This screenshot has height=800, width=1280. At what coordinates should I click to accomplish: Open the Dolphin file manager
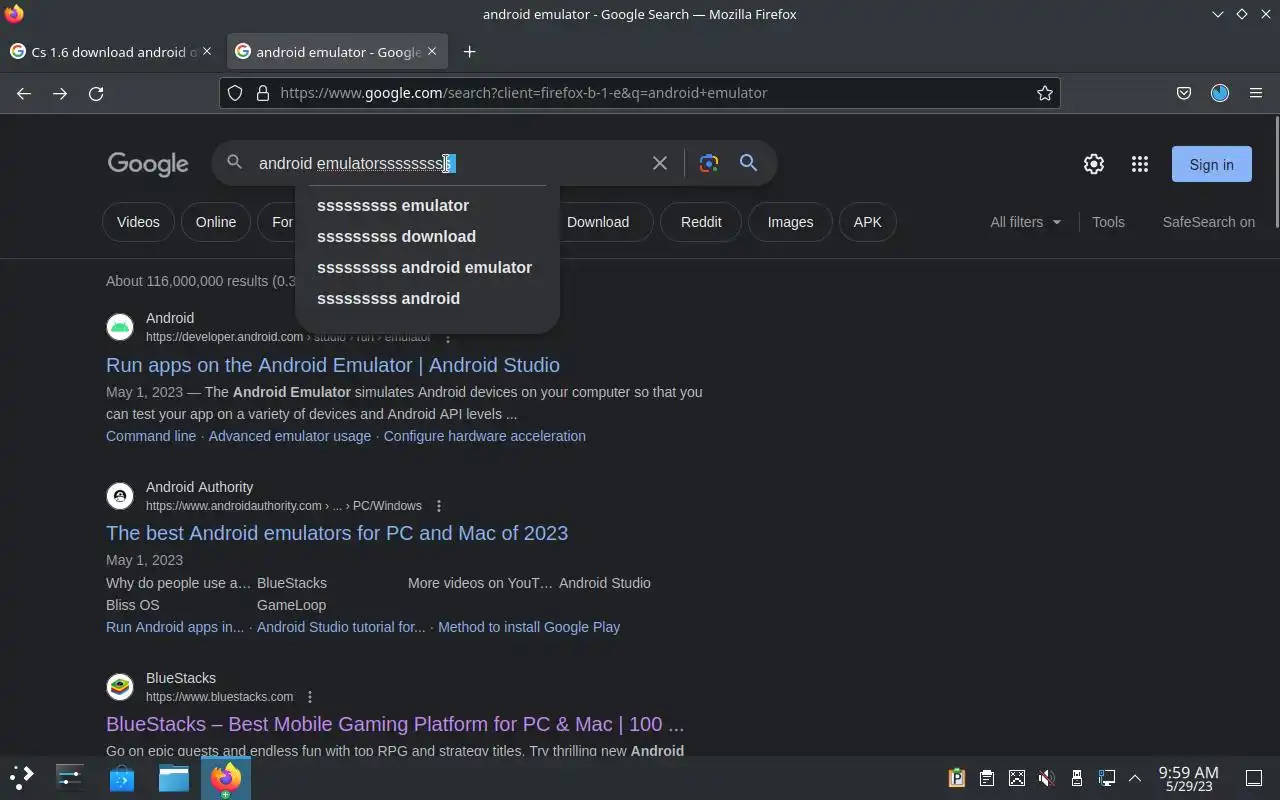point(174,777)
